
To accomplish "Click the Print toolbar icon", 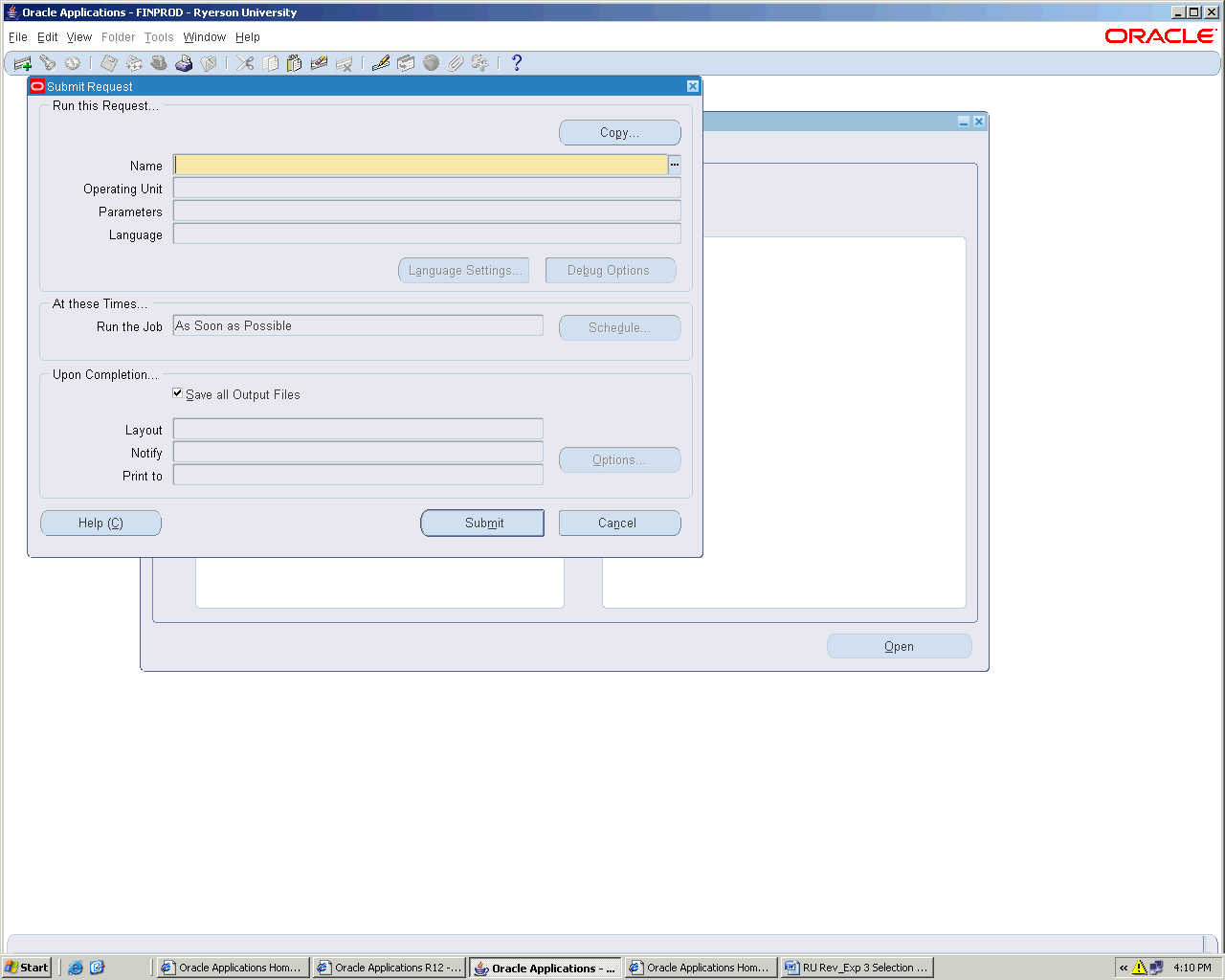I will tap(184, 63).
